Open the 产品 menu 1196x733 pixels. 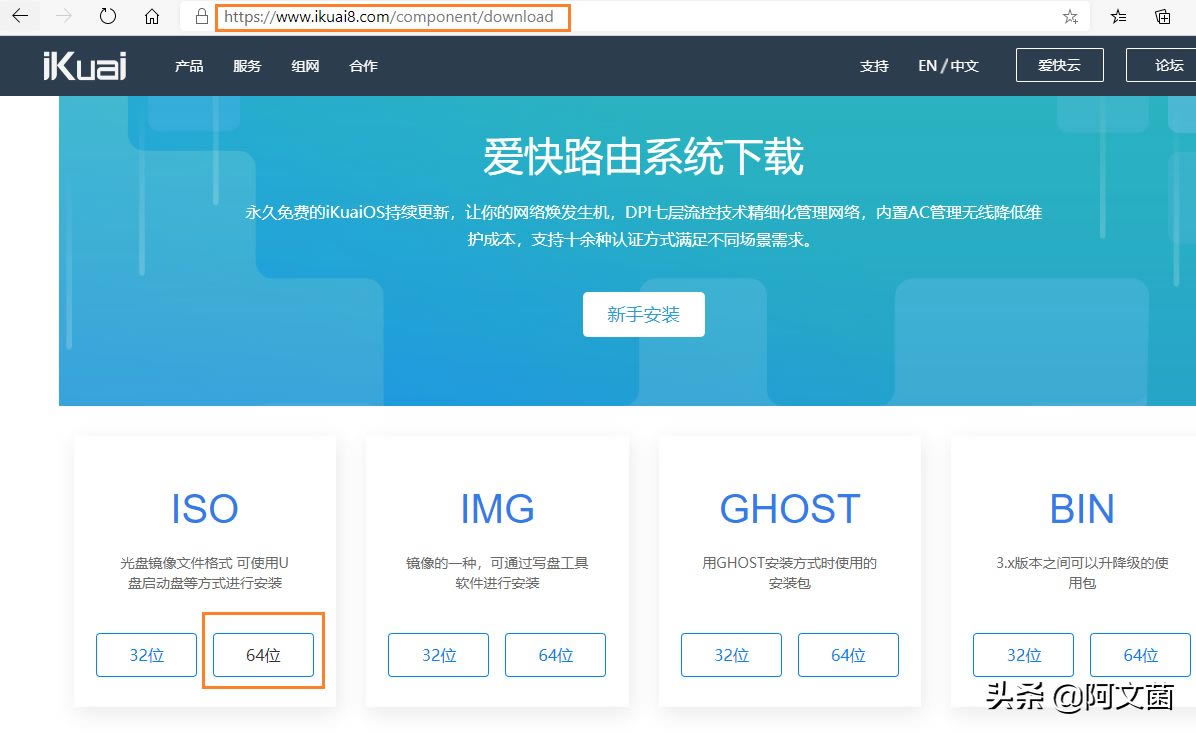point(189,66)
